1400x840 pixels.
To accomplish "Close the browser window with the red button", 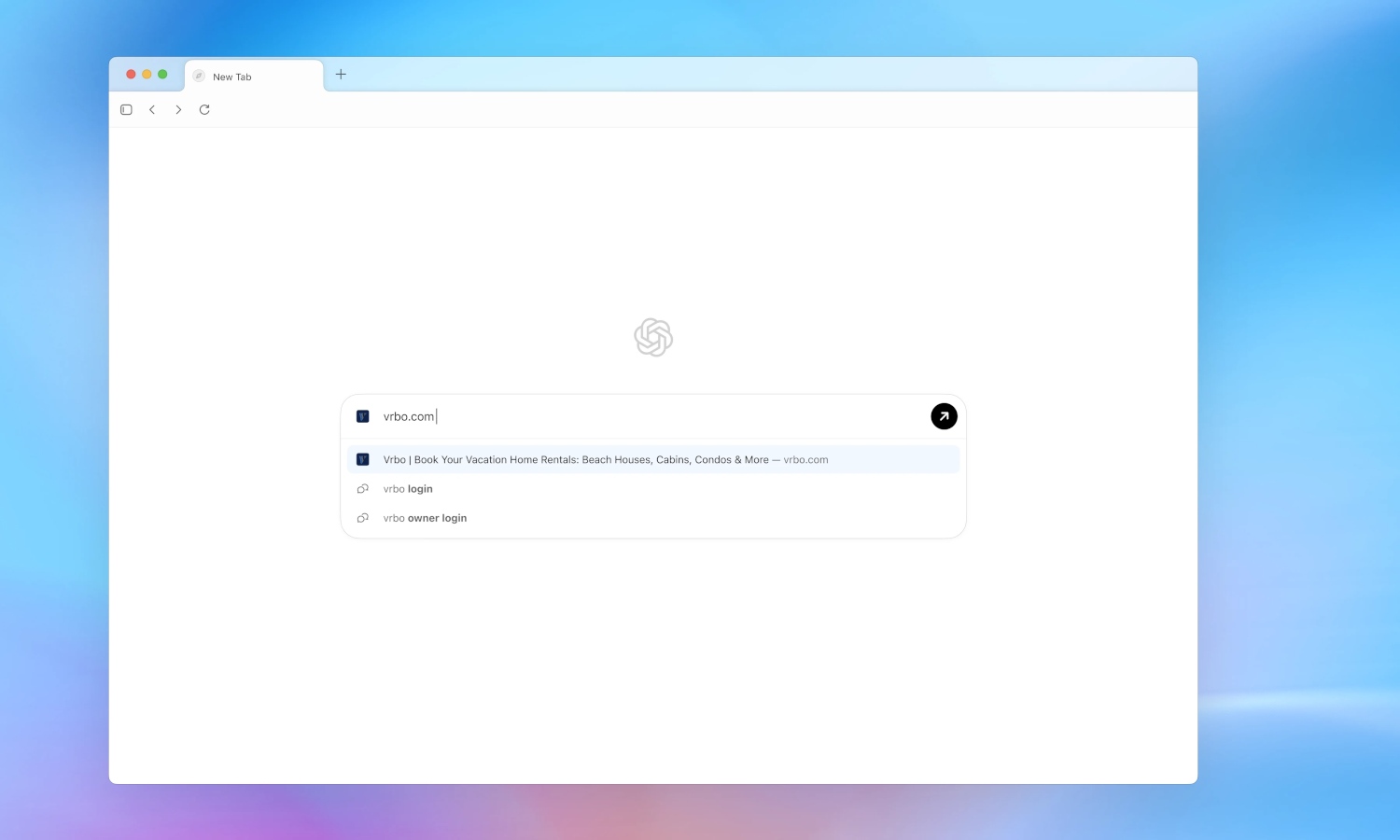I will (131, 75).
